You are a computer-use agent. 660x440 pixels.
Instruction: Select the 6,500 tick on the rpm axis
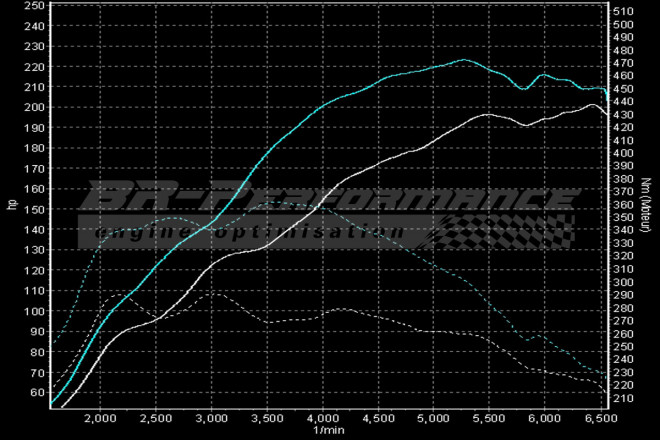[x=598, y=417]
